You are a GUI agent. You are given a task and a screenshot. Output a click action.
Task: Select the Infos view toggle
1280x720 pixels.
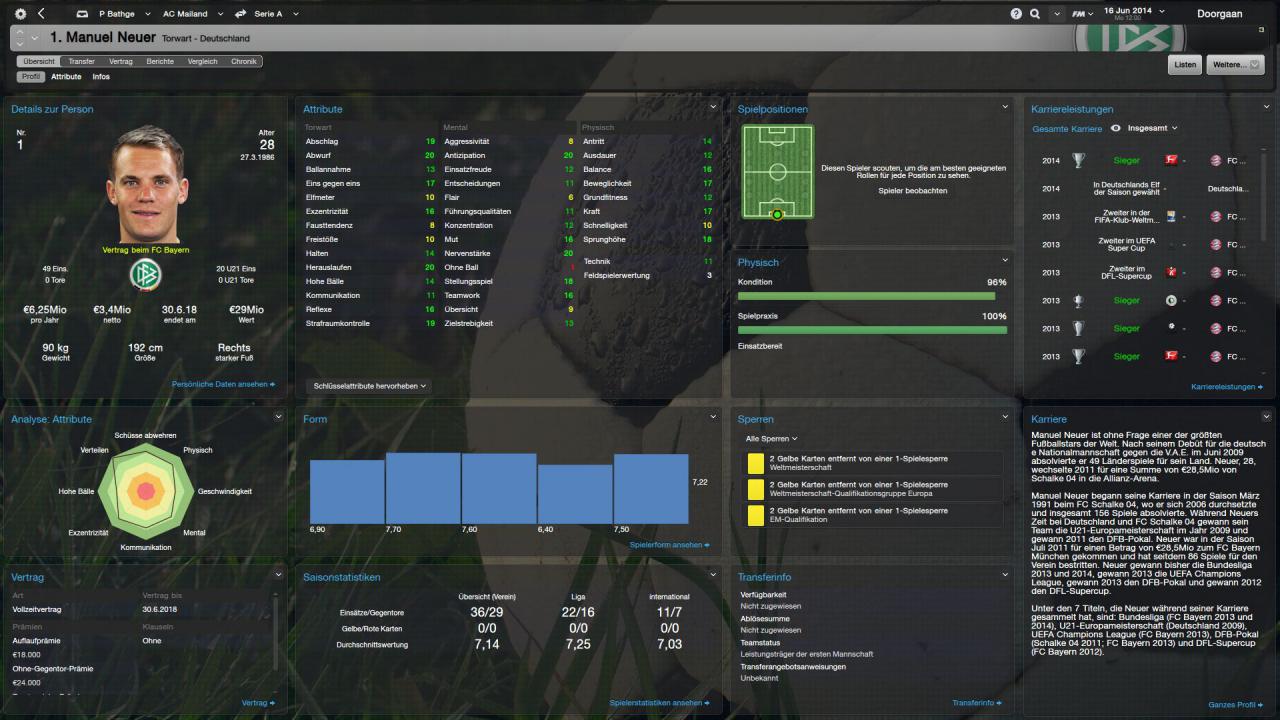101,76
